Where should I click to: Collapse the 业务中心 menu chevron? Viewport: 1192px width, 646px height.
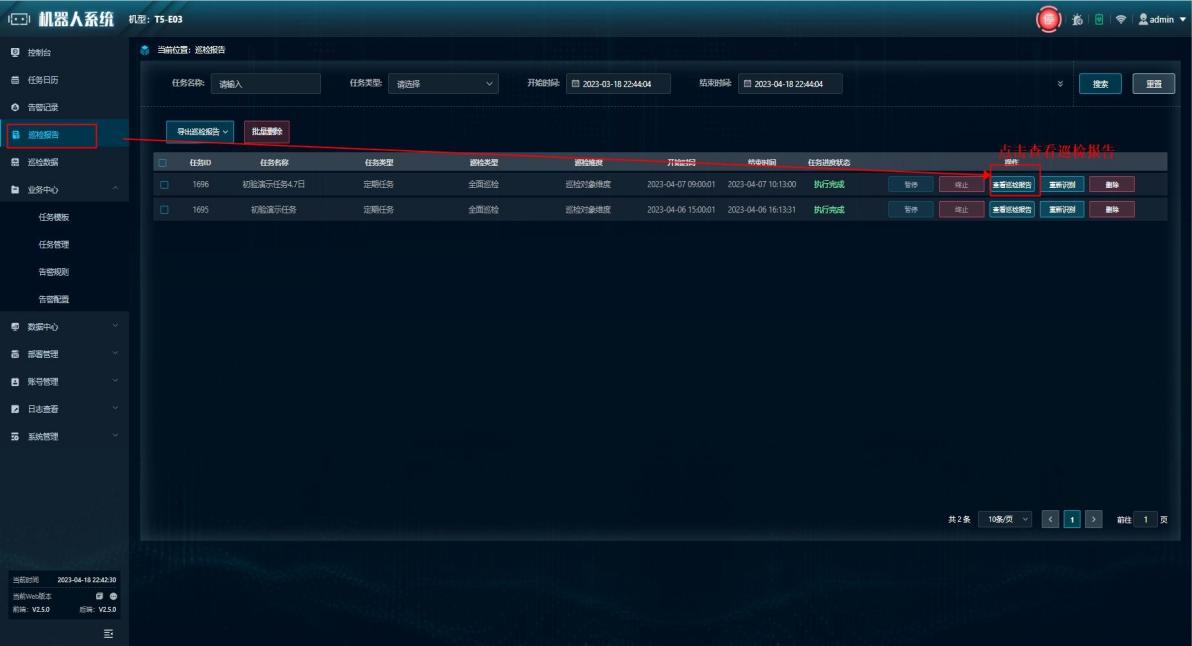pyautogui.click(x=115, y=188)
